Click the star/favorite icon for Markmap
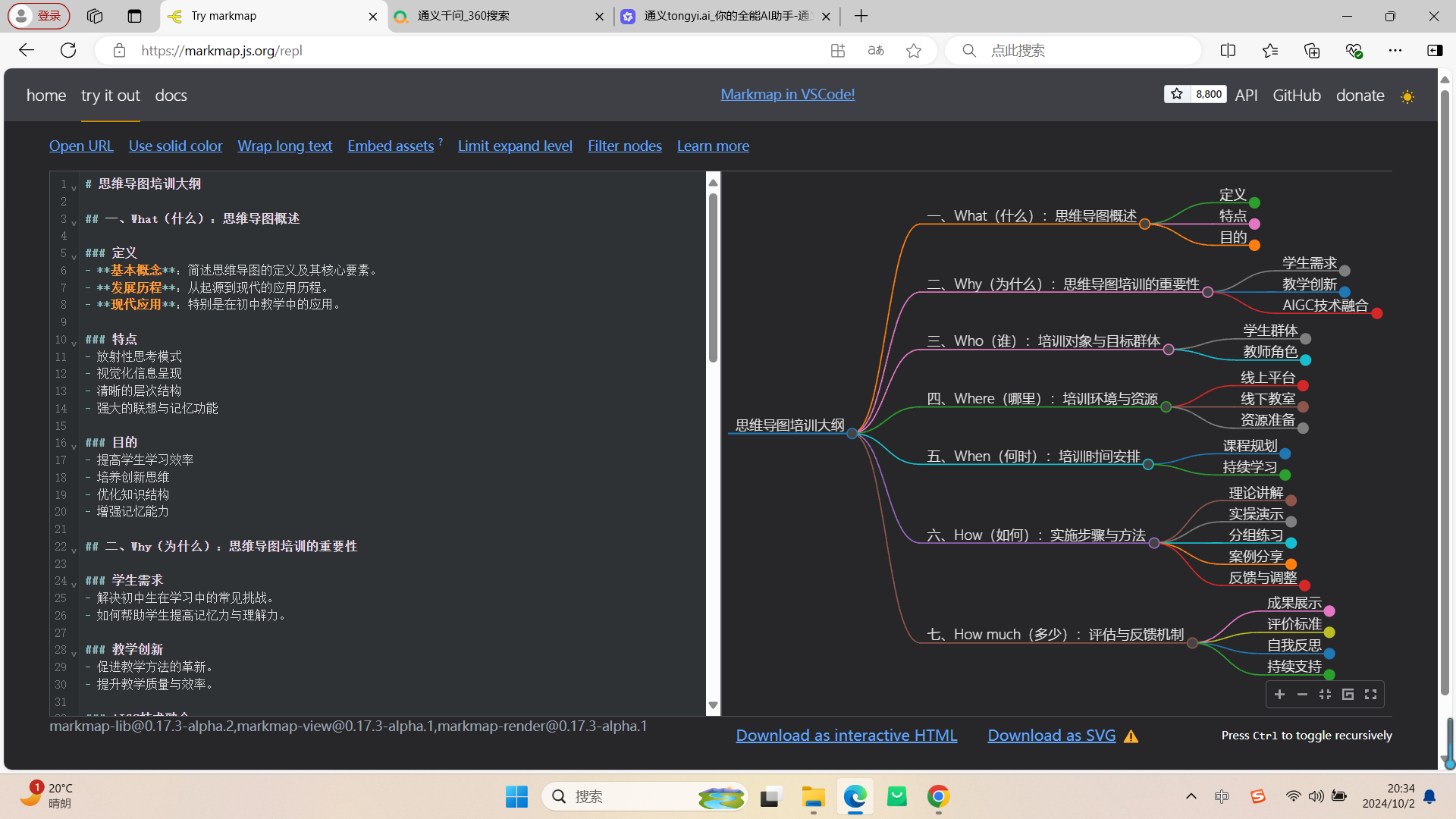Viewport: 1456px width, 819px height. pyautogui.click(x=1177, y=93)
